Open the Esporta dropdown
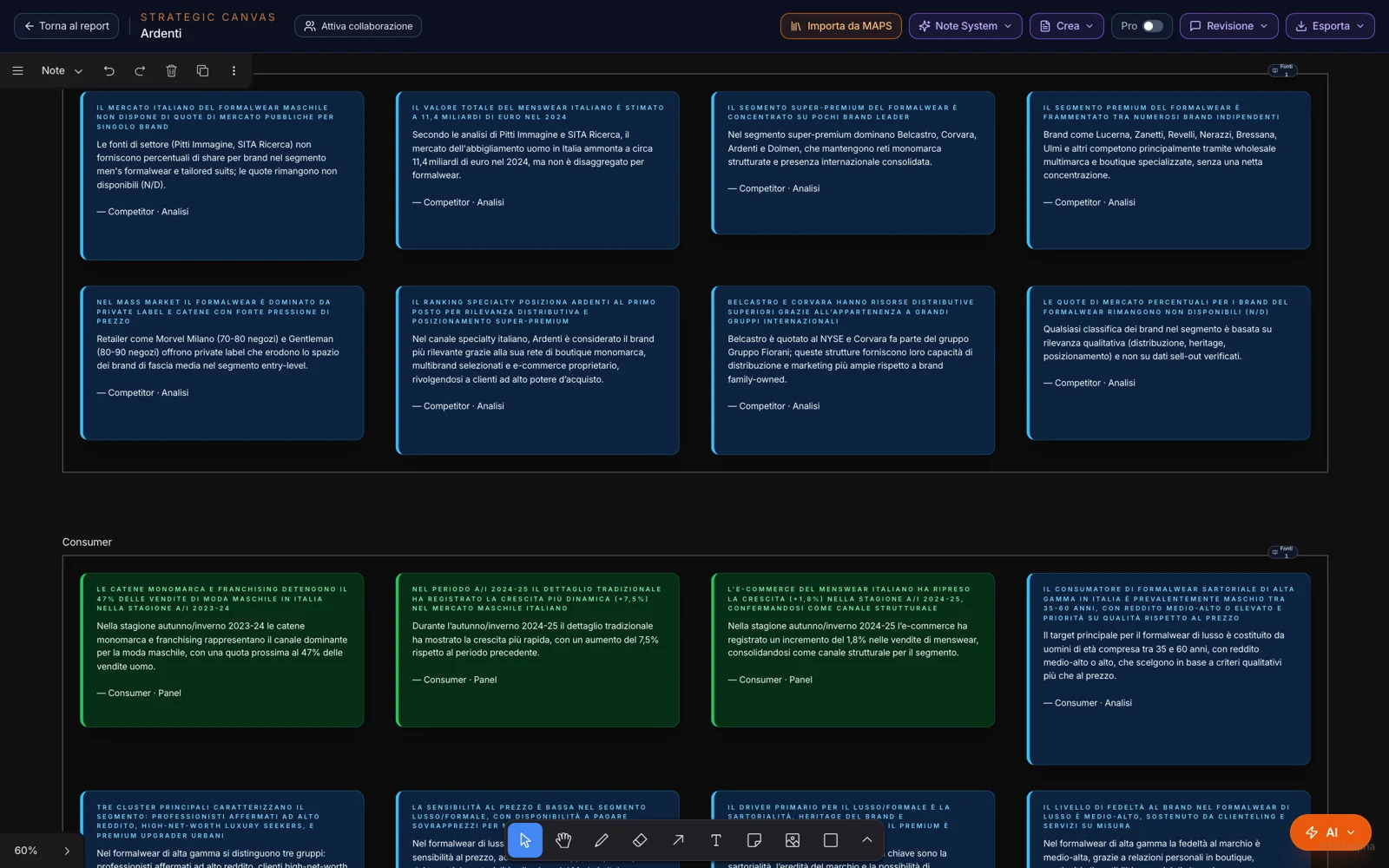1389x868 pixels. 1330,26
